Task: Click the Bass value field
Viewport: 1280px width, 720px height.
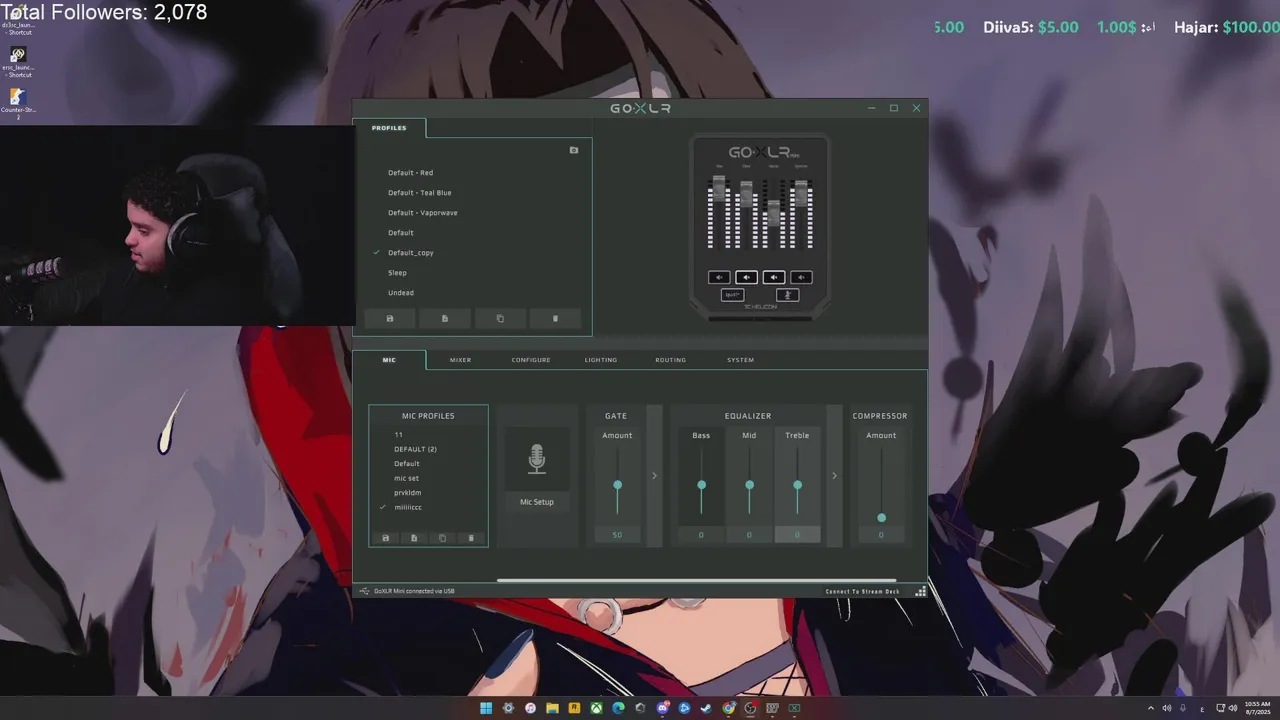Action: pos(701,535)
